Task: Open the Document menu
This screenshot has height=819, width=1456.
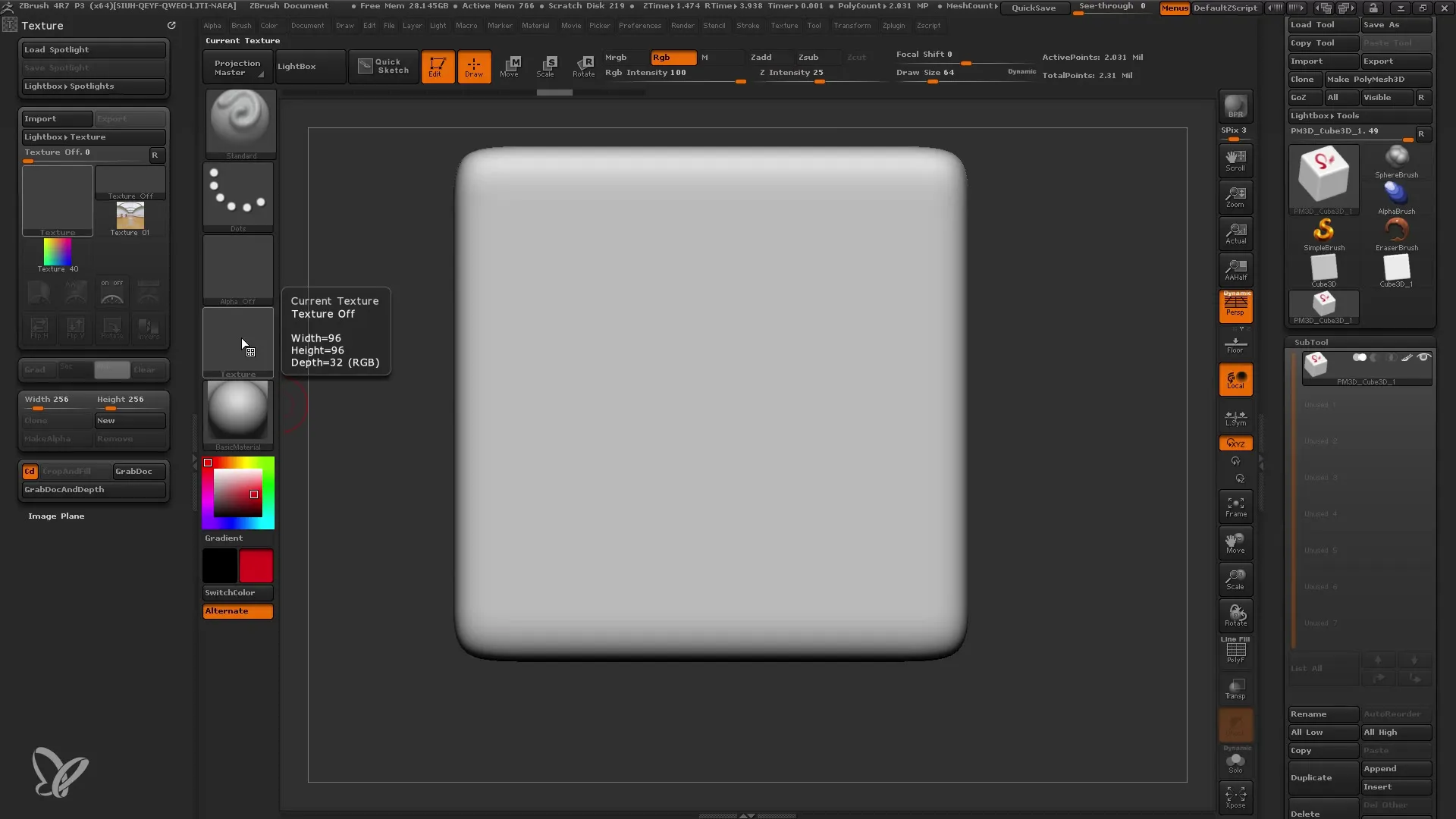Action: tap(307, 26)
